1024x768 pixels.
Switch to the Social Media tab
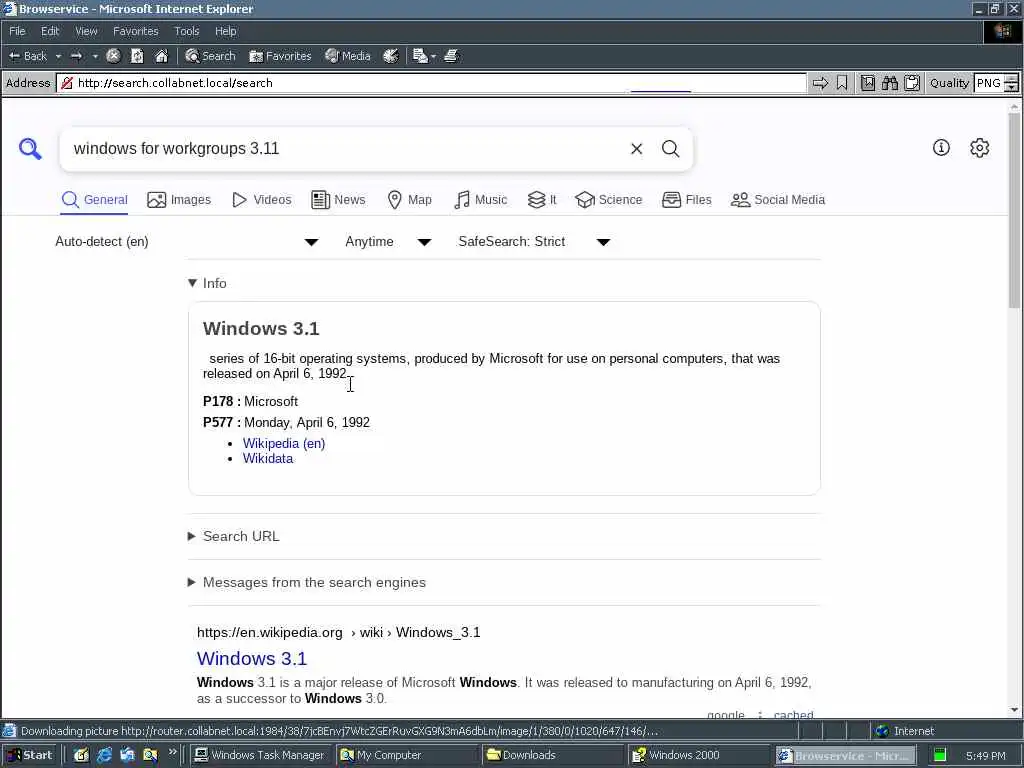[778, 200]
